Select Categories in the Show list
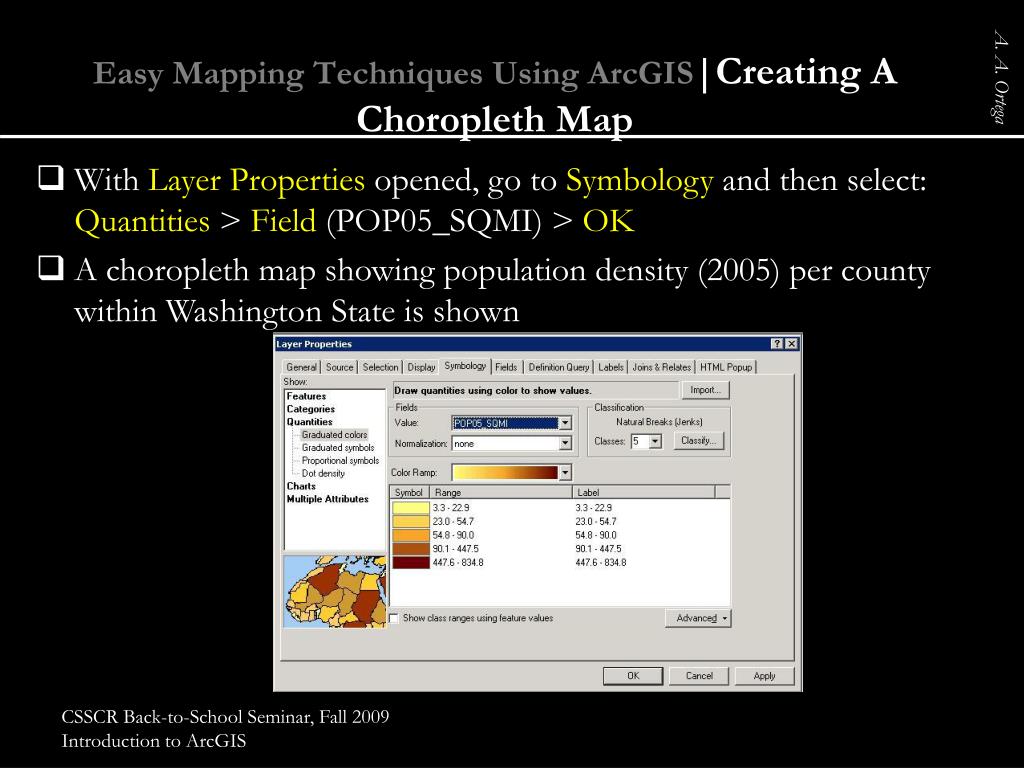The image size is (1024, 768). [311, 409]
